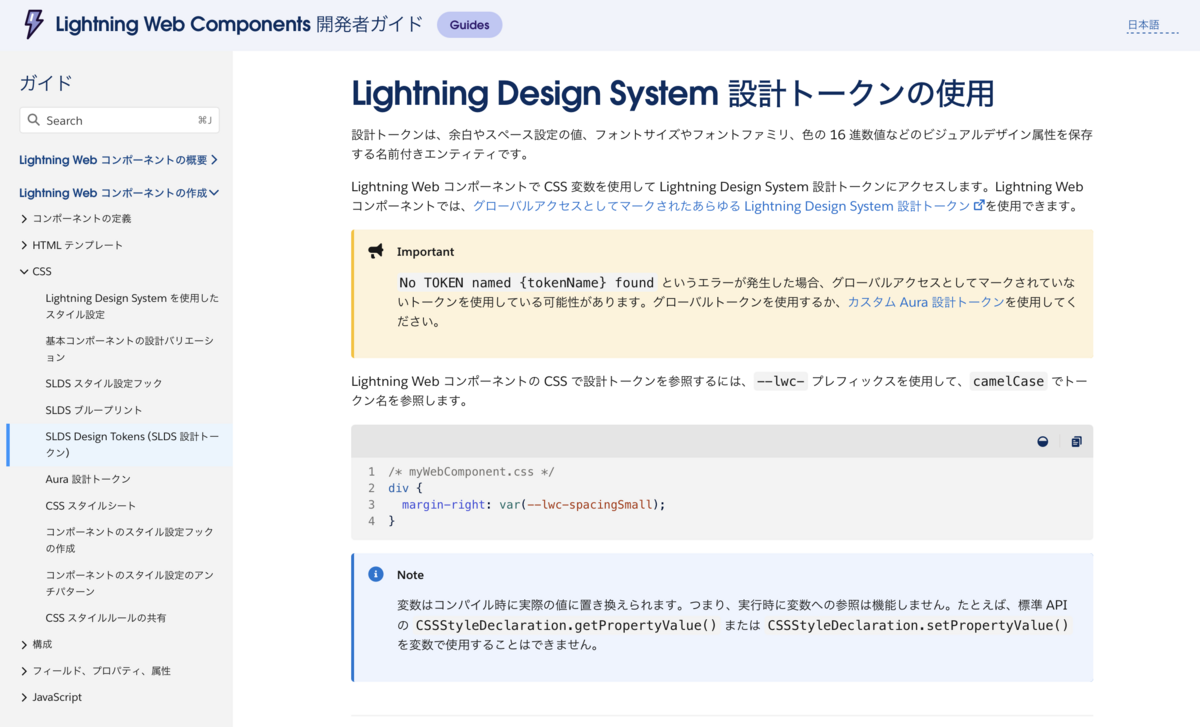Follow グローバルアクセスとしてマークされた SLDS 設計トークン link
The width and height of the screenshot is (1200, 727).
click(x=722, y=206)
